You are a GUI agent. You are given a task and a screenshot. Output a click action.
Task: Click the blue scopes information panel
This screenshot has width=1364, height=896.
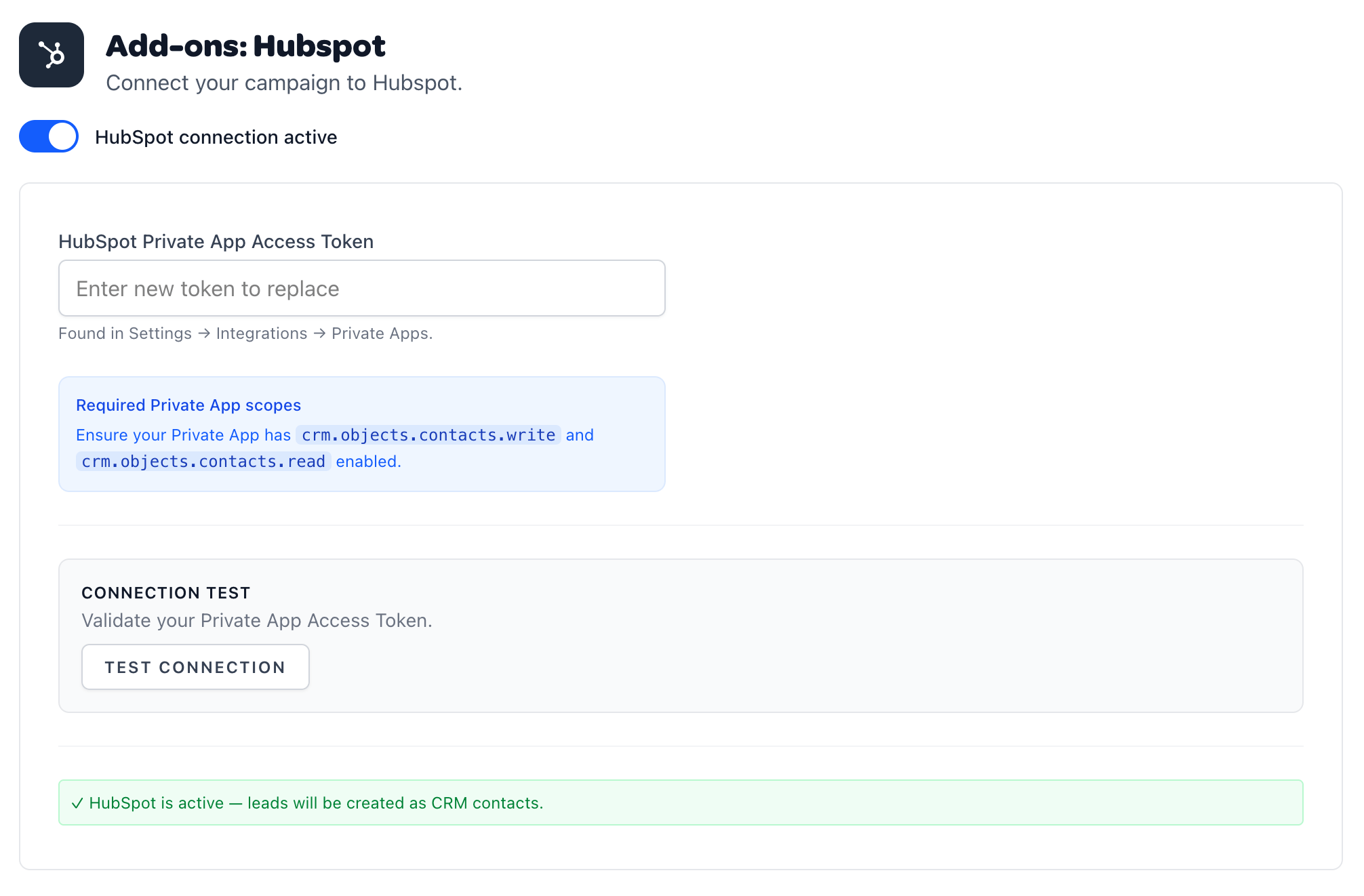pyautogui.click(x=362, y=434)
